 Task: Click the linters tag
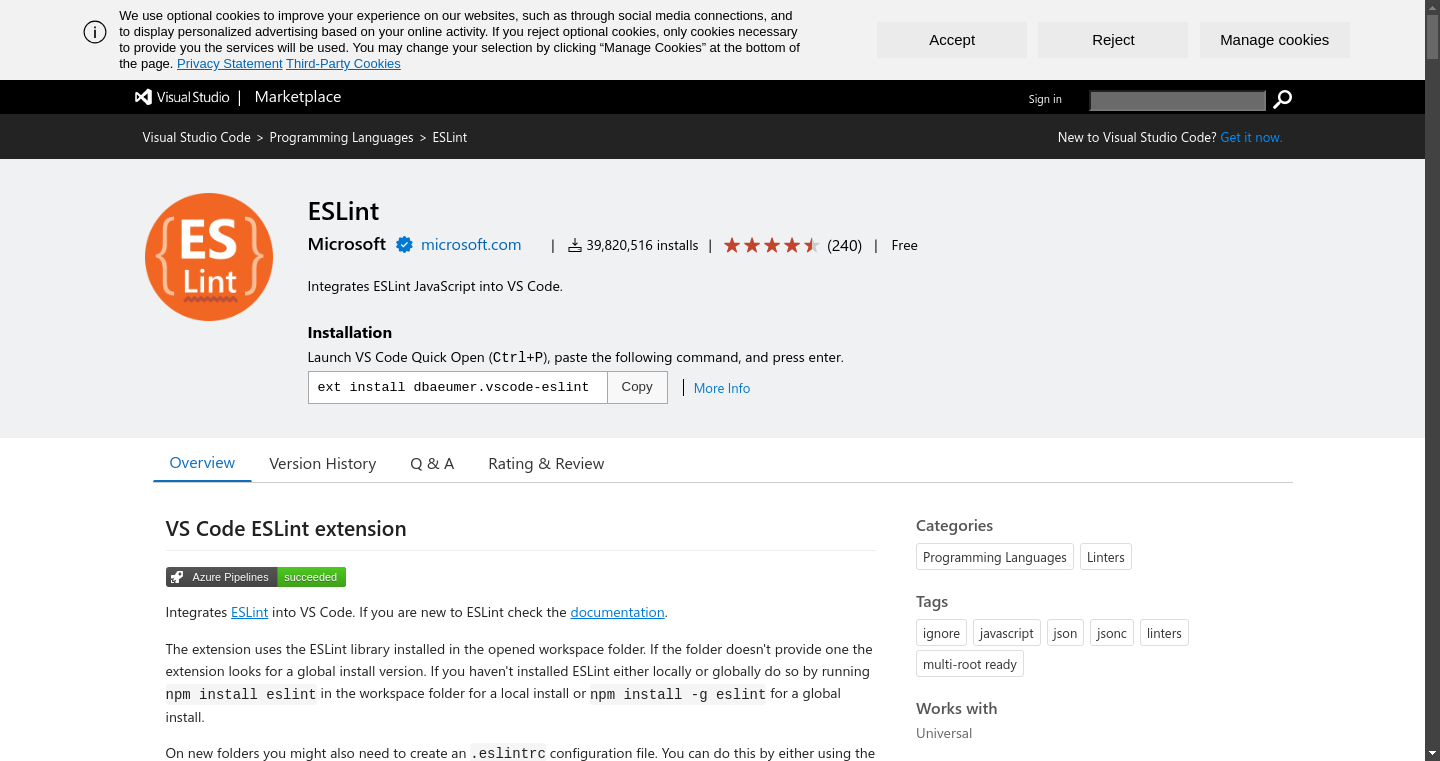coord(1165,633)
